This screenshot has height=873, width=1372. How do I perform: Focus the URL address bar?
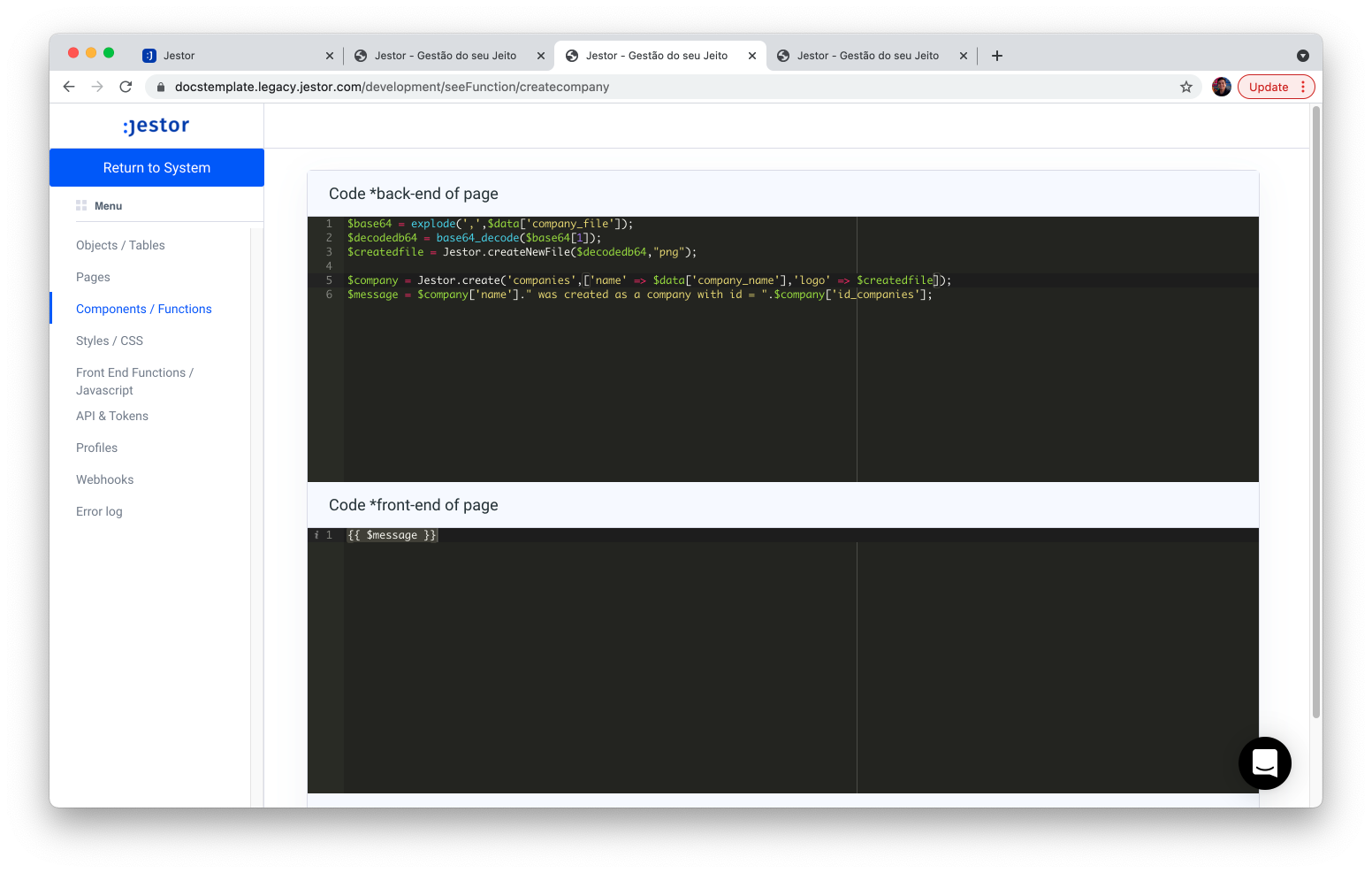click(672, 87)
